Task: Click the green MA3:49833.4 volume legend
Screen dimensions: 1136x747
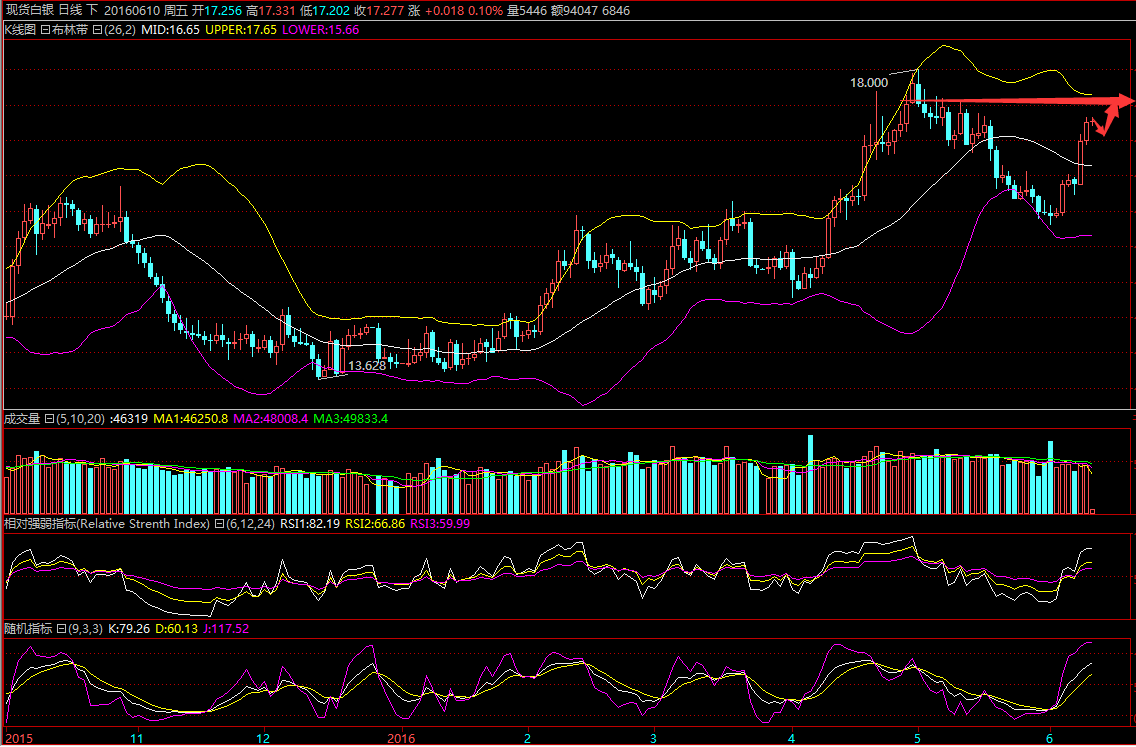Action: pos(350,418)
